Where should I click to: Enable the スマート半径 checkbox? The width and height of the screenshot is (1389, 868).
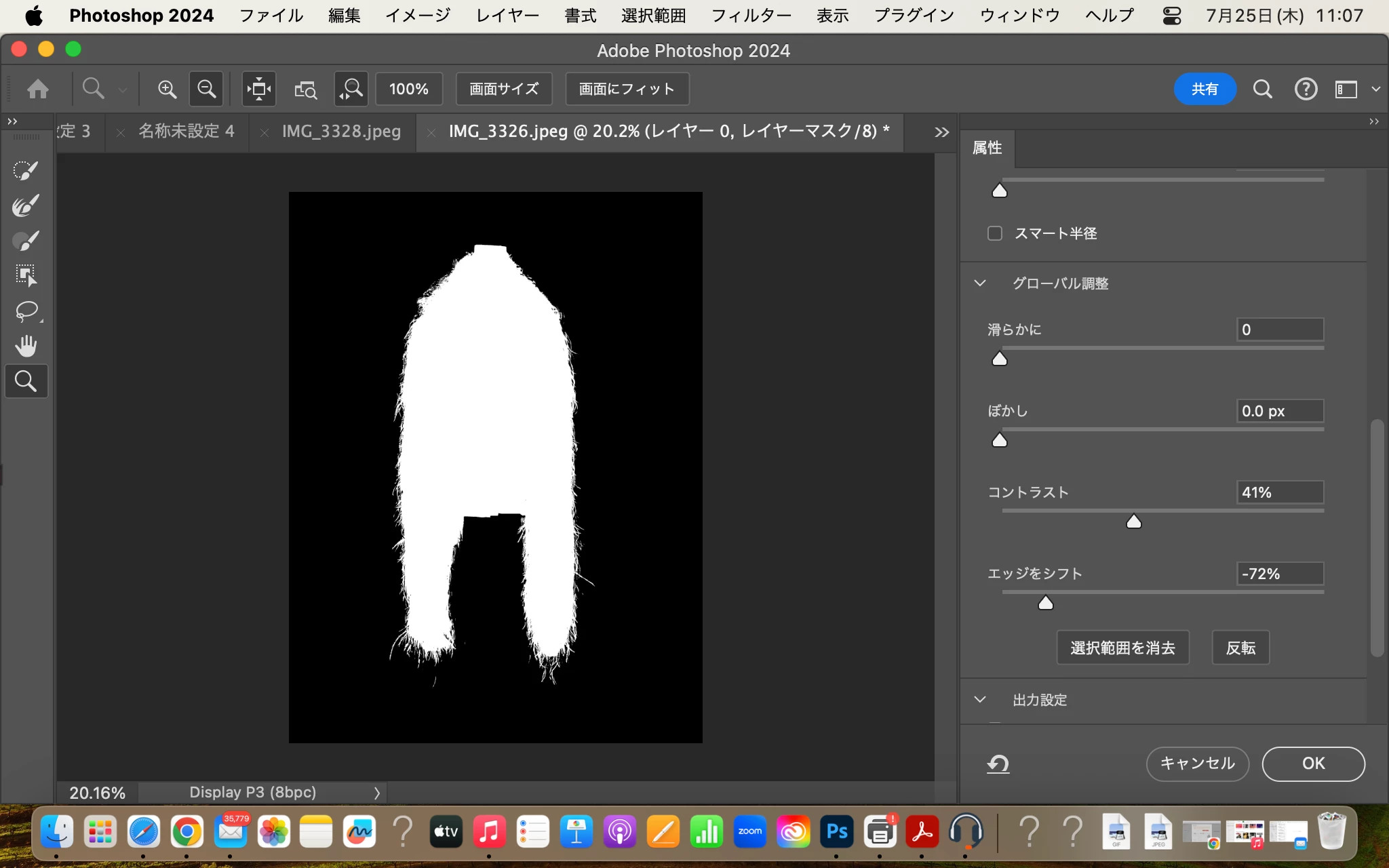coord(995,233)
